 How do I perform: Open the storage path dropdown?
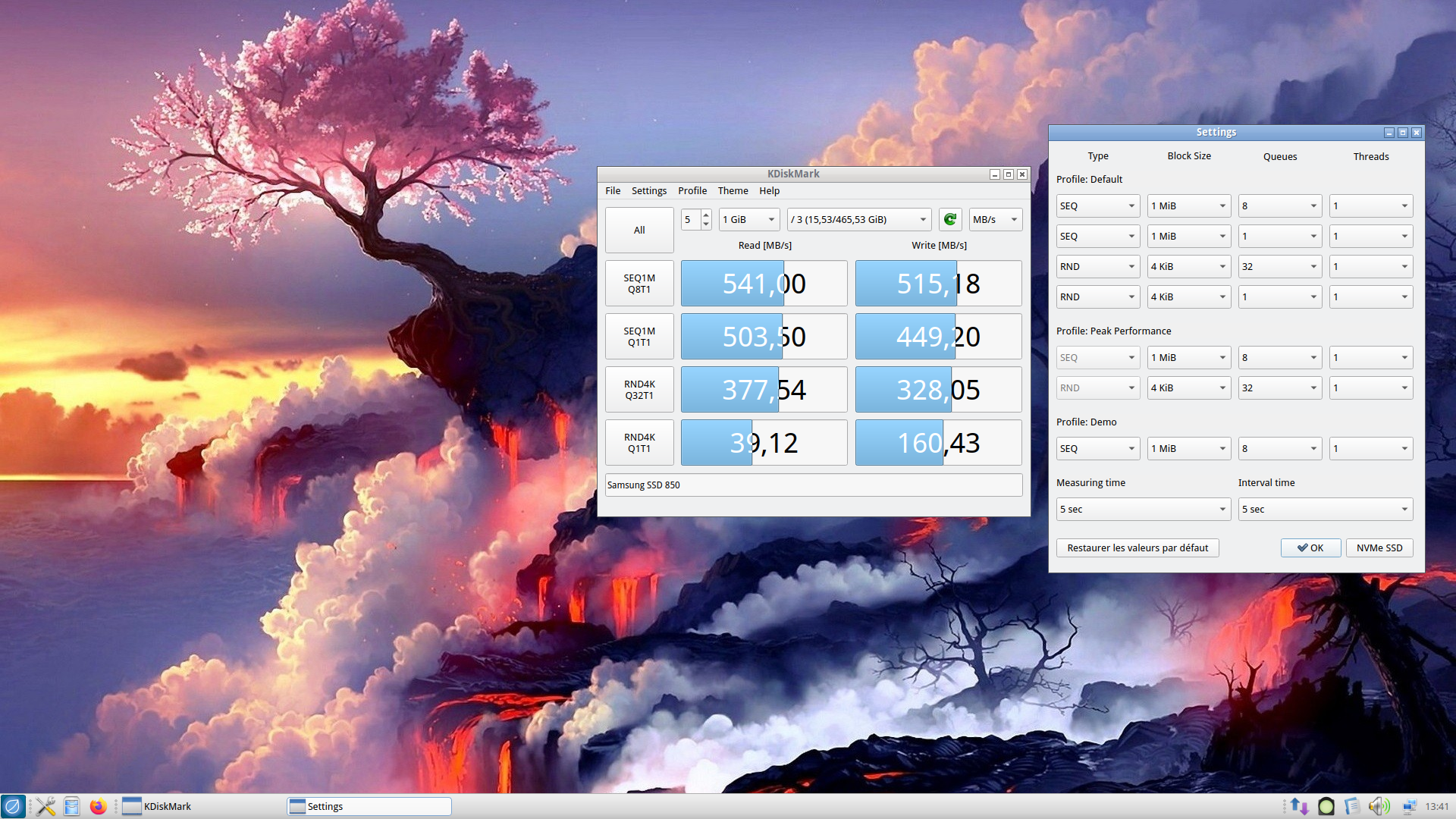coord(859,219)
